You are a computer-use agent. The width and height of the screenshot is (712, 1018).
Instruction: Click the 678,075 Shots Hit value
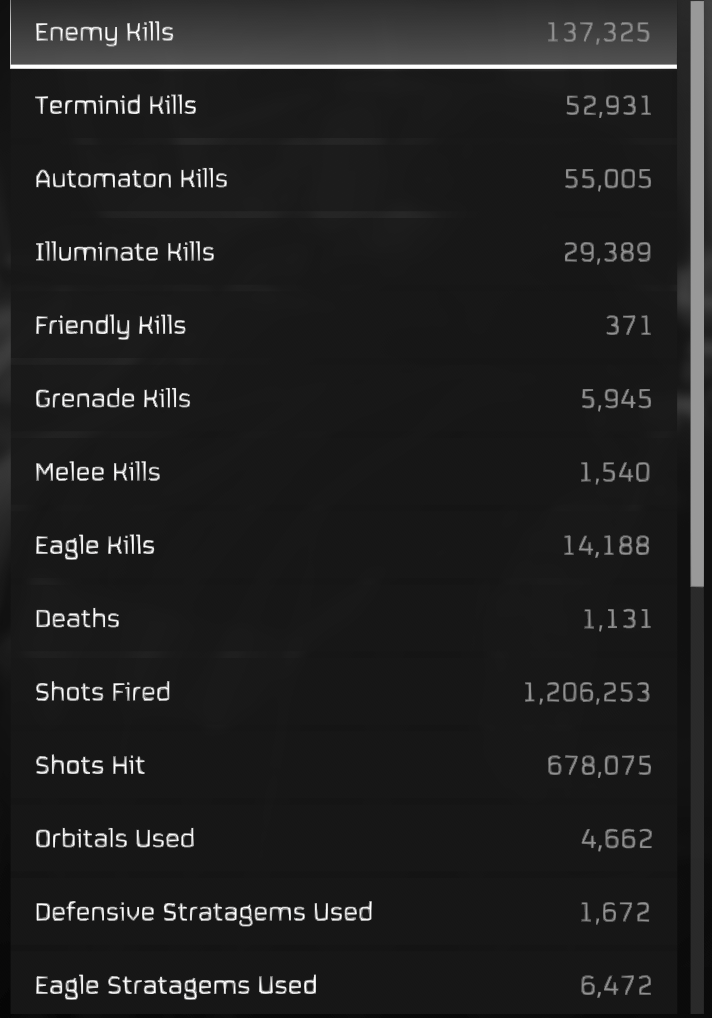click(x=599, y=766)
